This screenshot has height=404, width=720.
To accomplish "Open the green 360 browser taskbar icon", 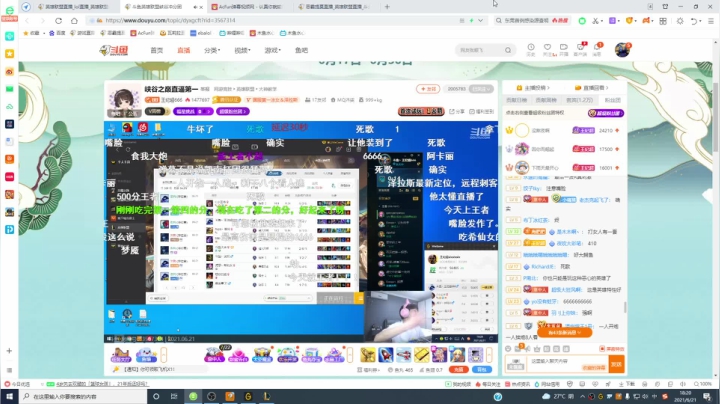I will (x=193, y=396).
